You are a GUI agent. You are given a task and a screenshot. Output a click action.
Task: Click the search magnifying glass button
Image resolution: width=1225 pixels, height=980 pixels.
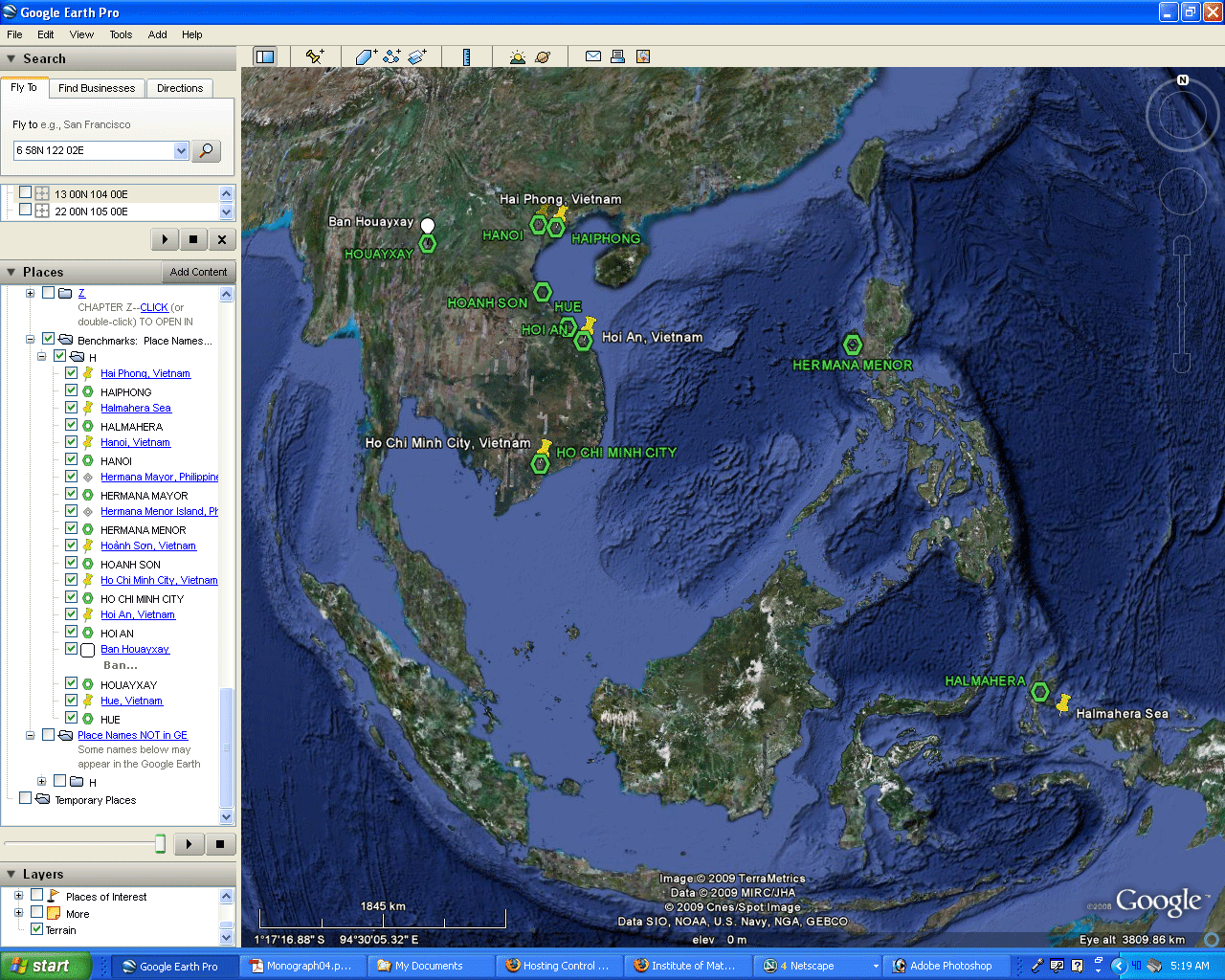pos(207,150)
